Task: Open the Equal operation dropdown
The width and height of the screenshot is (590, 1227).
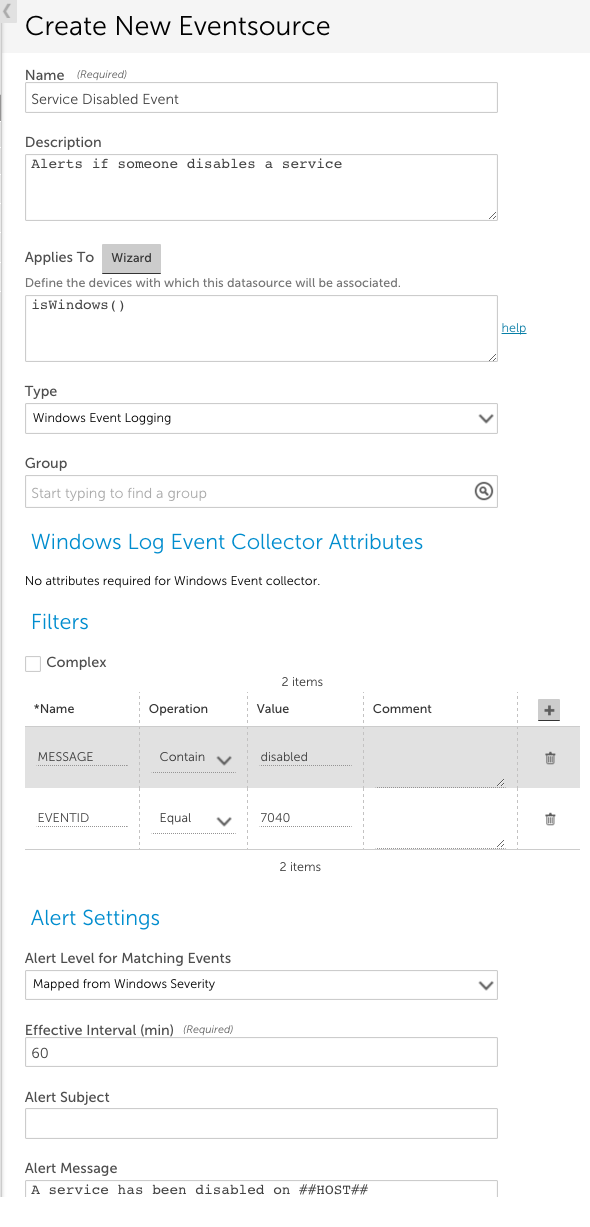Action: [196, 819]
